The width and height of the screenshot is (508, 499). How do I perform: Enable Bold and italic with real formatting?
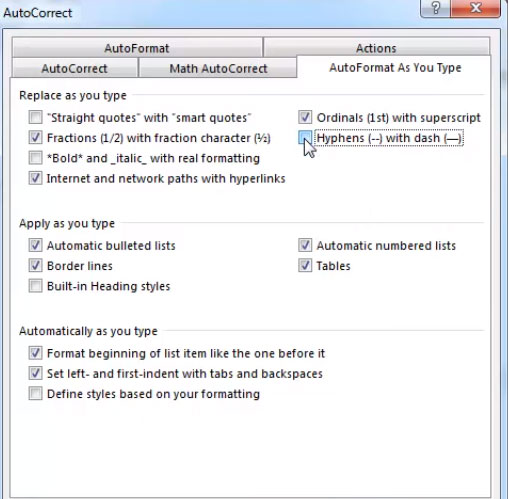point(35,158)
